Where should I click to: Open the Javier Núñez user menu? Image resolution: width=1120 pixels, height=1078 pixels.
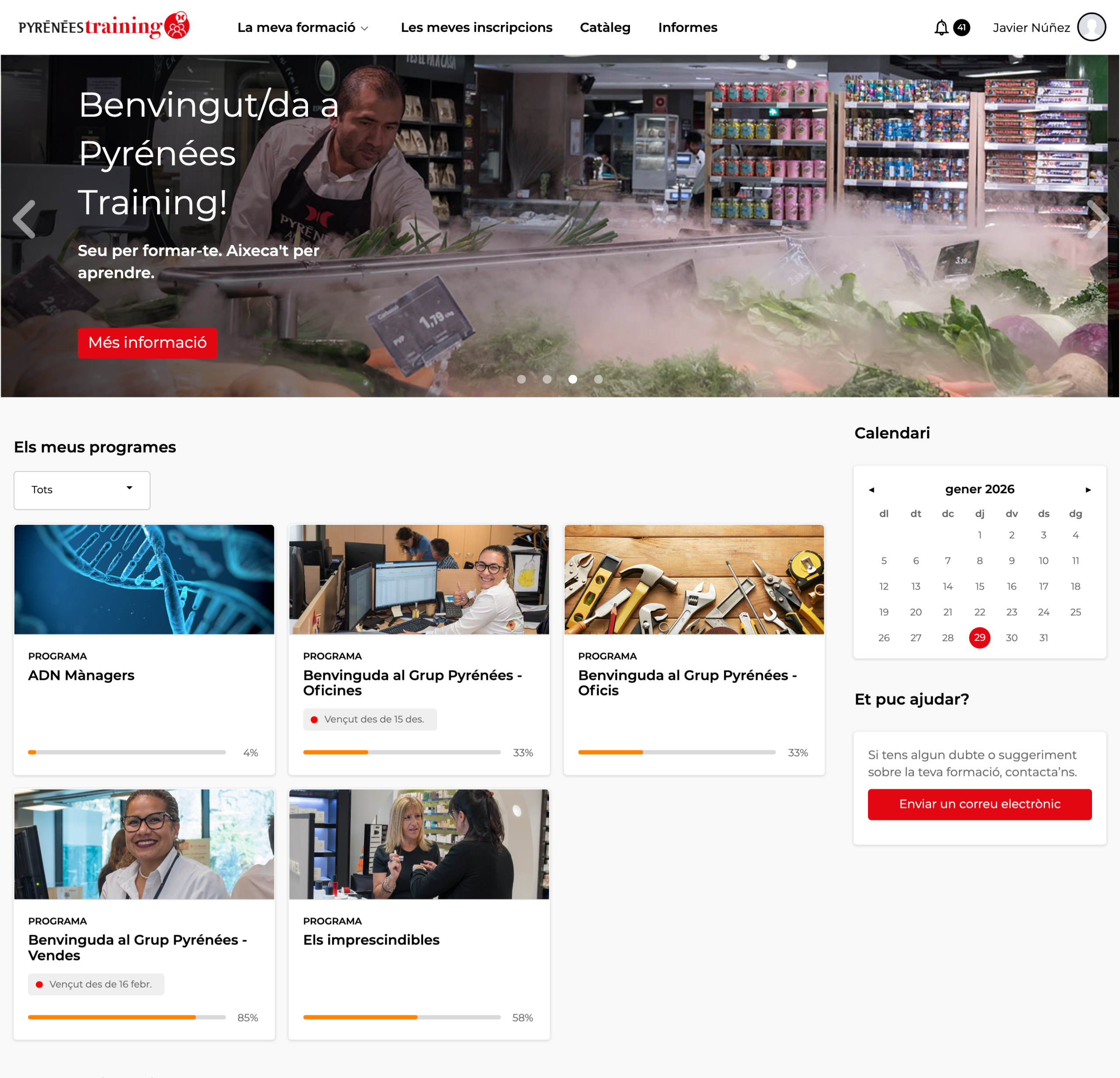1031,28
